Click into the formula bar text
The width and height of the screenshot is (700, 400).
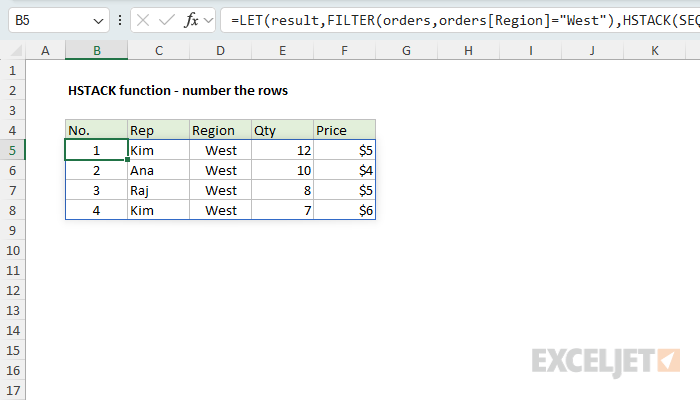[x=460, y=20]
